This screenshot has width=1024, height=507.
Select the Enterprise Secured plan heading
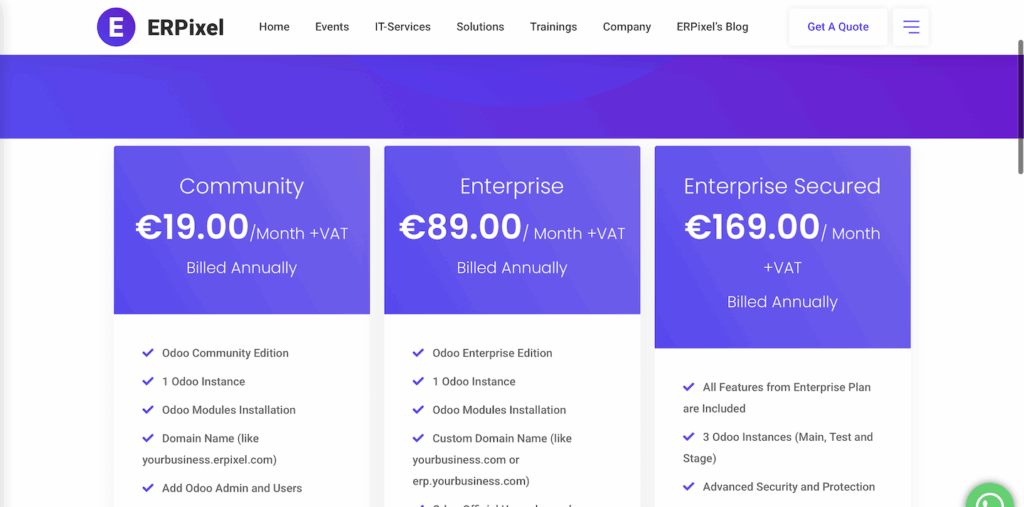[782, 186]
